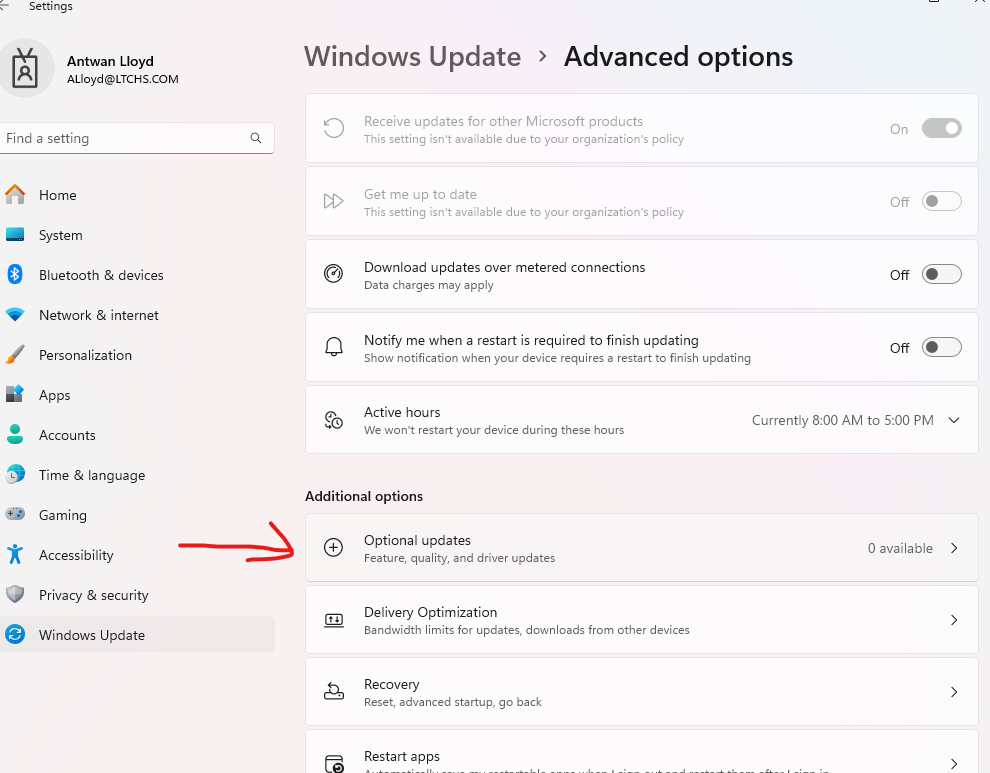Click the Advanced options page title

(x=678, y=56)
